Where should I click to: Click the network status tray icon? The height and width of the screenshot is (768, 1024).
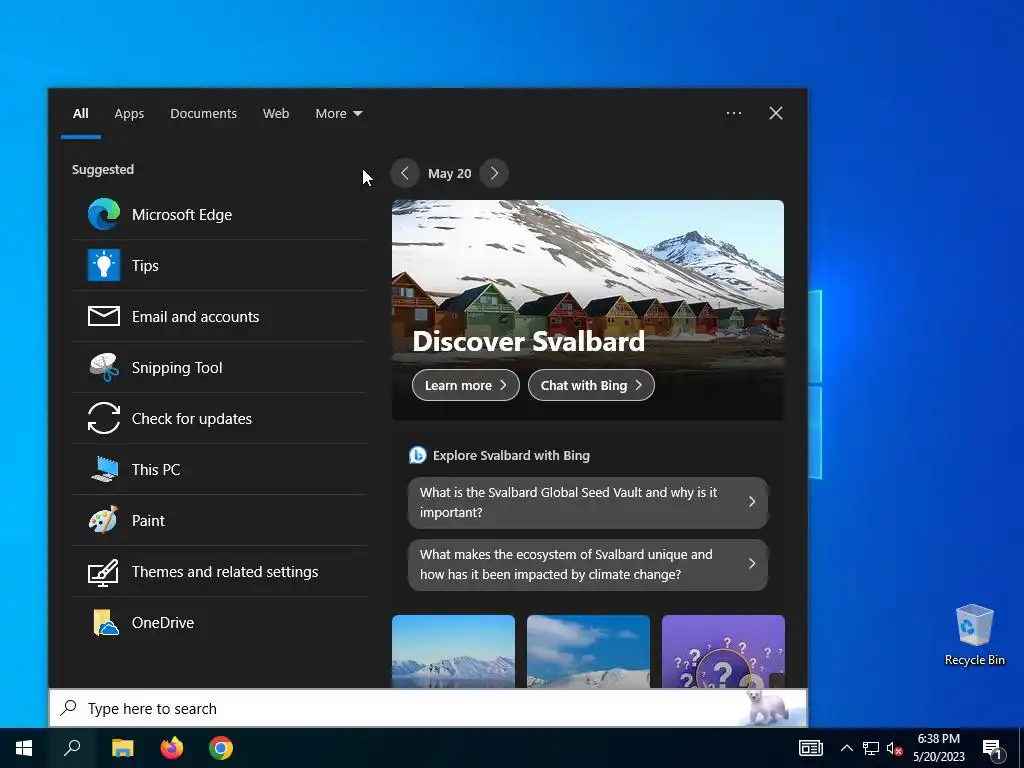coord(871,748)
